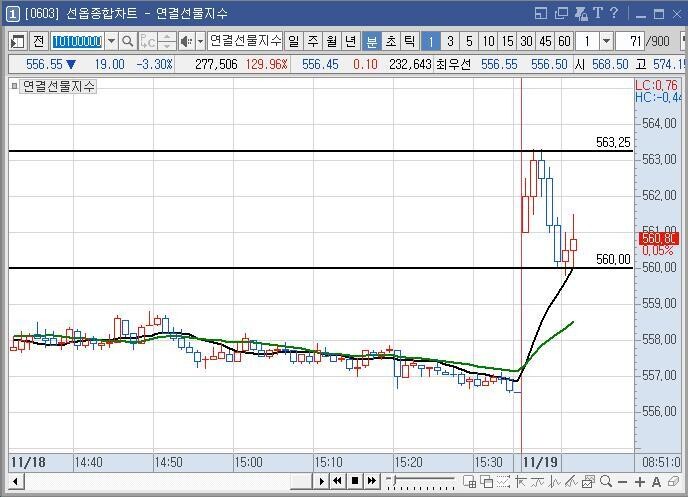The image size is (688, 497).
Task: Click the panel layout icon left of 전
Action: click(x=18, y=42)
